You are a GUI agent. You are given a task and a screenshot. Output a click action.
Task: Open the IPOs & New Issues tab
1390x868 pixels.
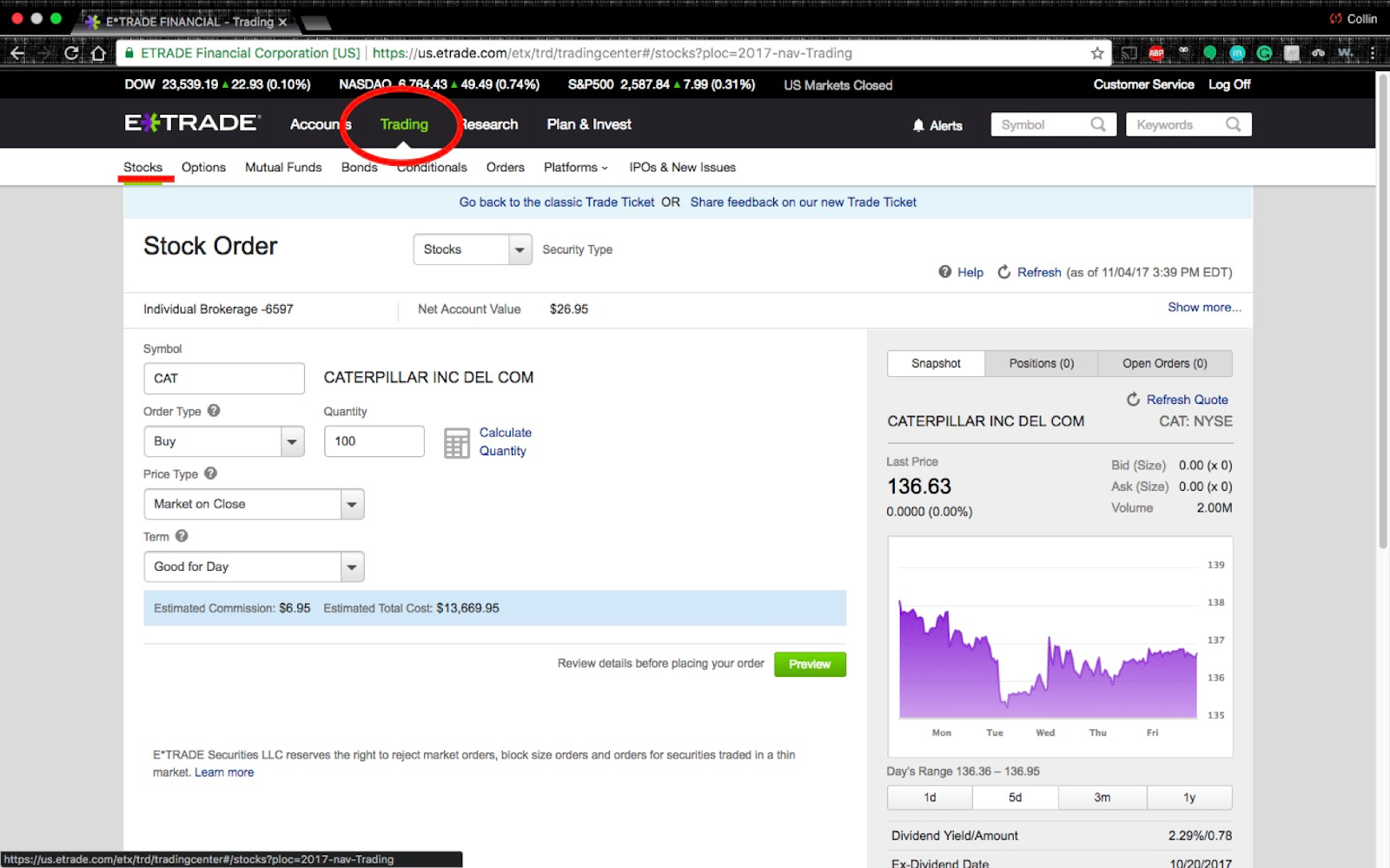click(x=682, y=167)
